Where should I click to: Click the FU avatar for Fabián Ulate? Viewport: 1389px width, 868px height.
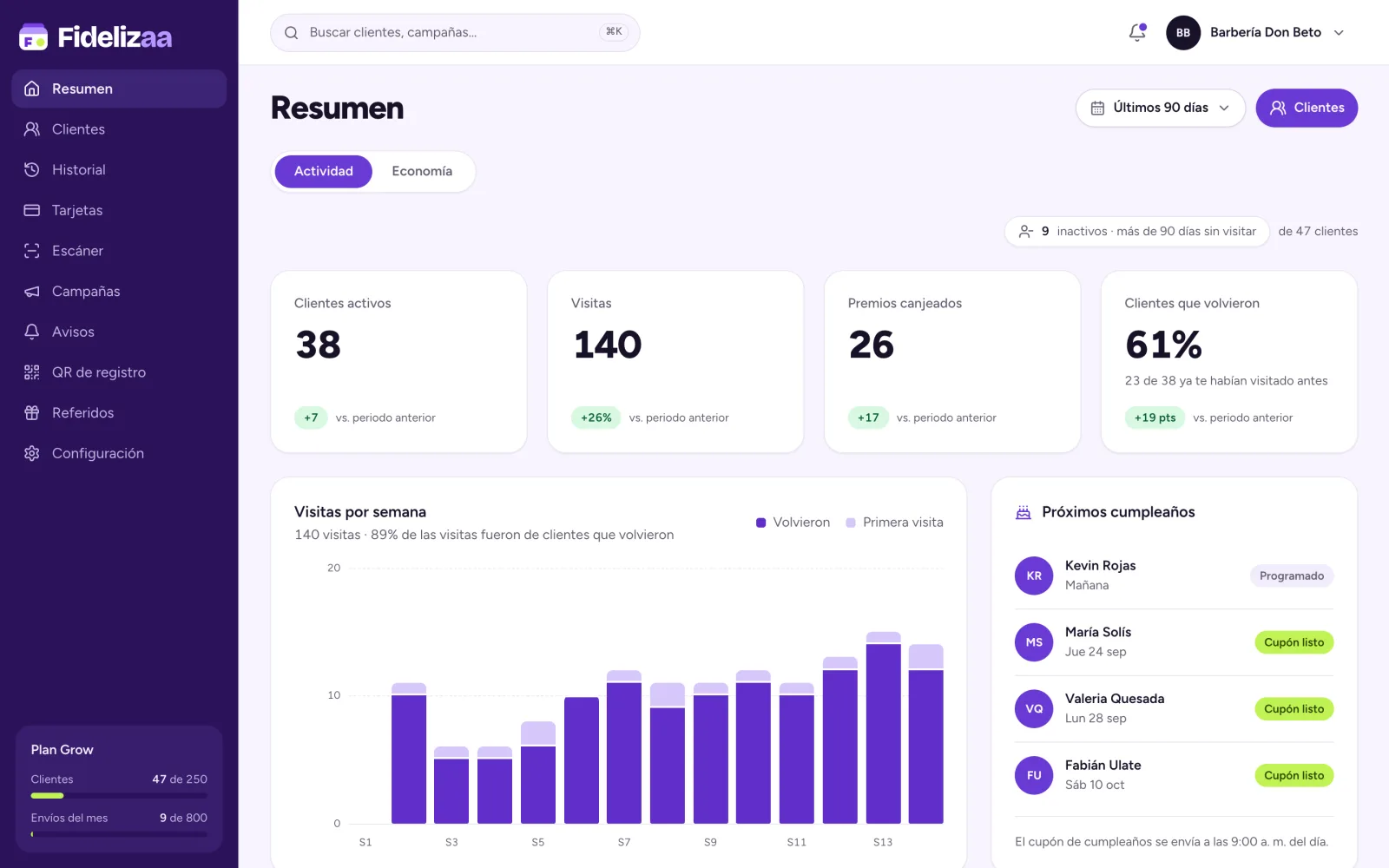coord(1034,775)
